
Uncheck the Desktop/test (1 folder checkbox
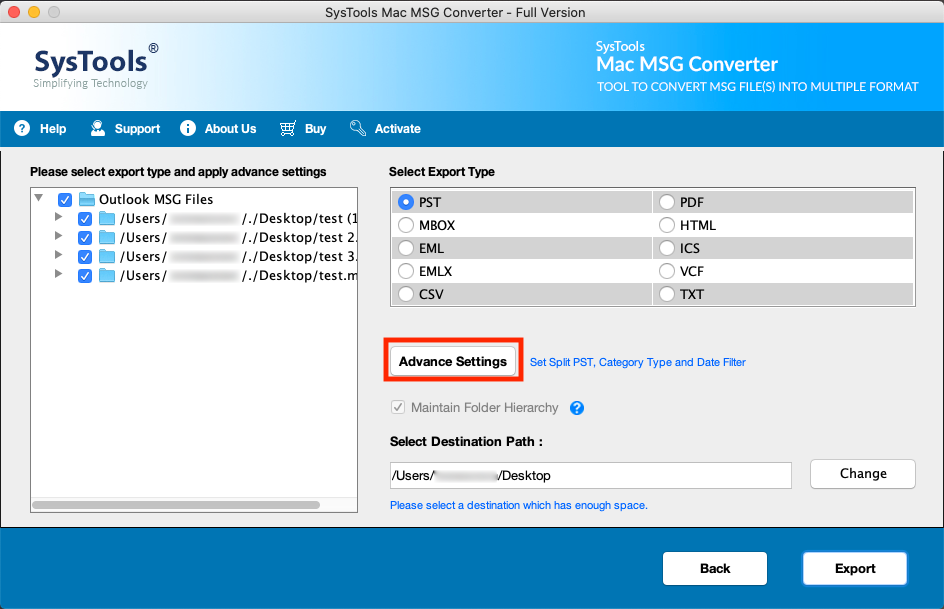click(85, 218)
